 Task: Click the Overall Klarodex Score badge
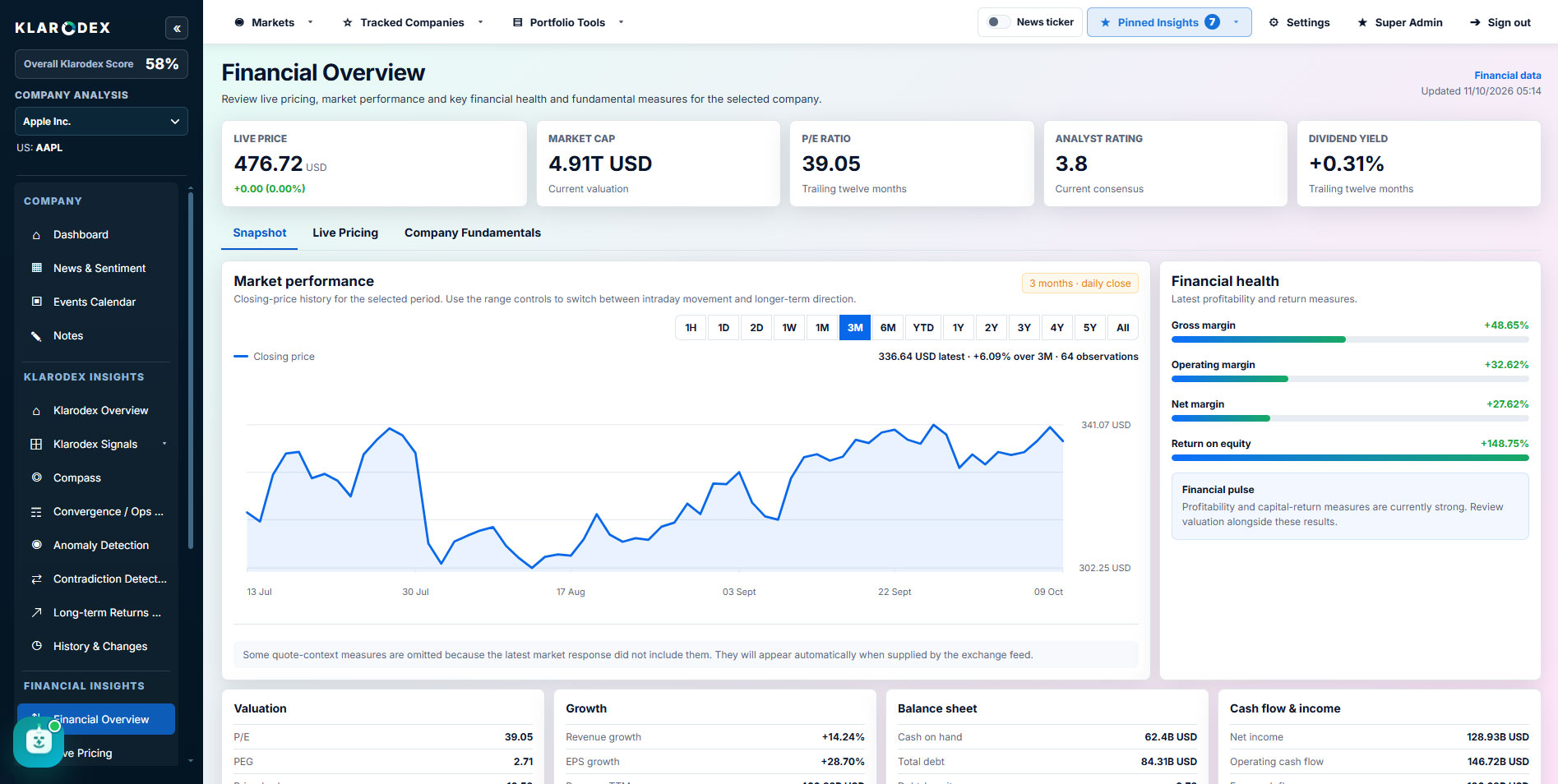(101, 64)
